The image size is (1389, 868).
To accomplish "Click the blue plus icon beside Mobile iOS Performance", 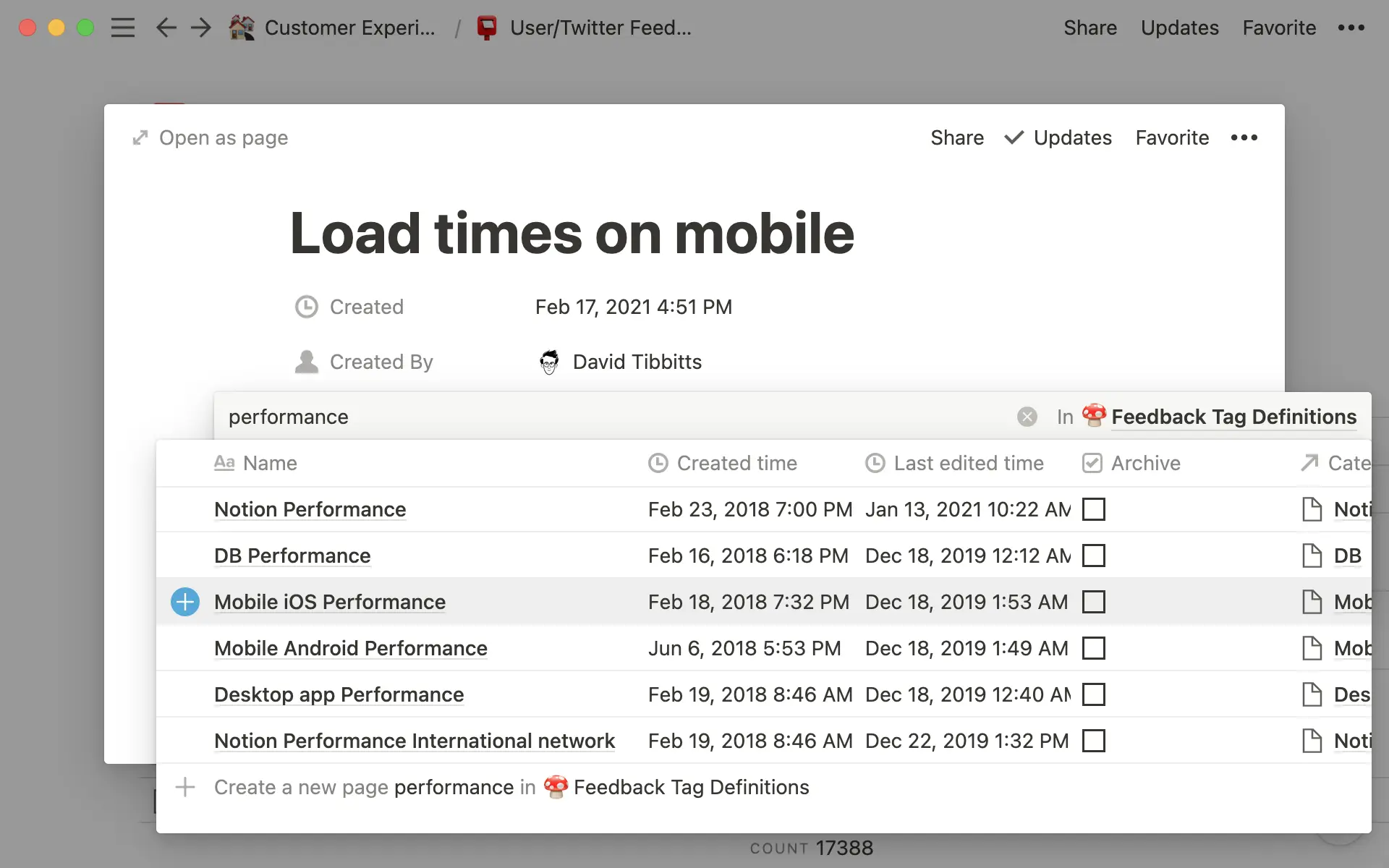I will point(185,602).
